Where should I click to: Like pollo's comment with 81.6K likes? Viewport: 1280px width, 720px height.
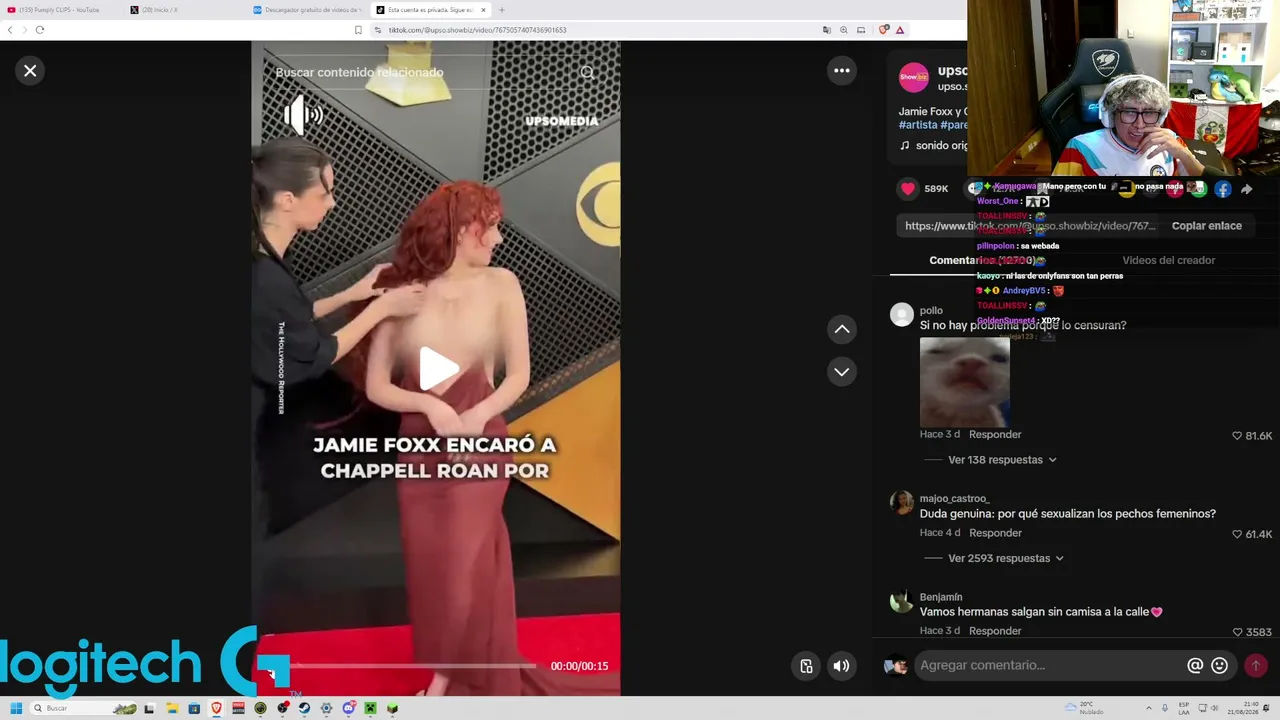pos(1237,436)
